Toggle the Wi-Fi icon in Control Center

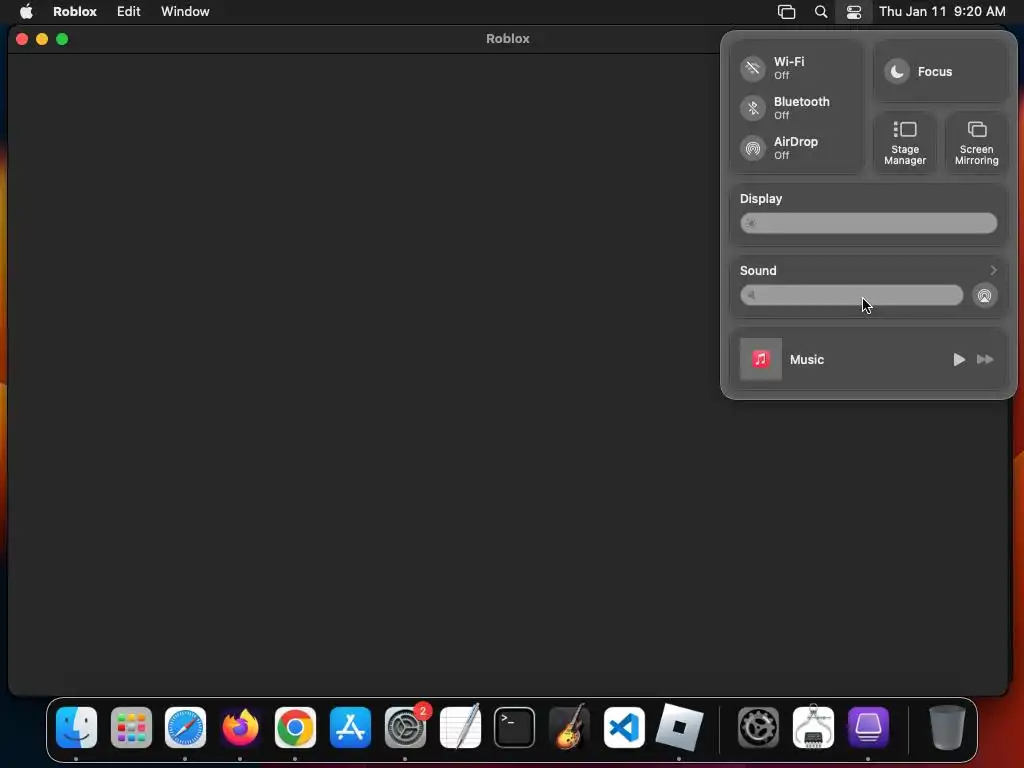752,68
